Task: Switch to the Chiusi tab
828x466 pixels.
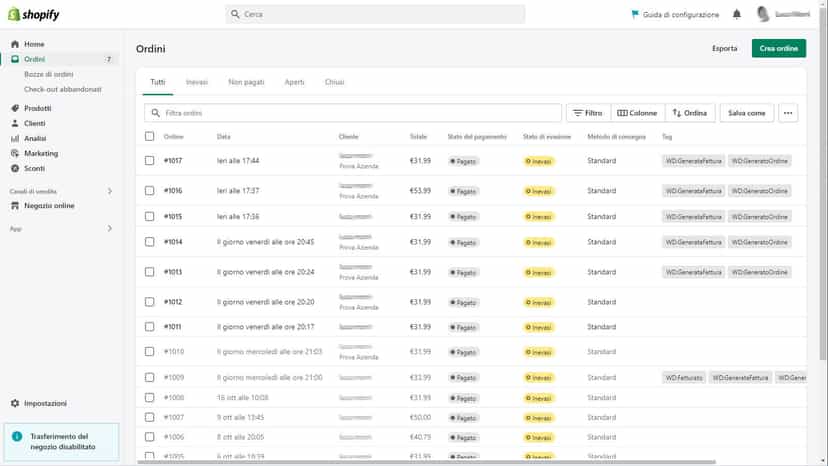Action: click(334, 82)
